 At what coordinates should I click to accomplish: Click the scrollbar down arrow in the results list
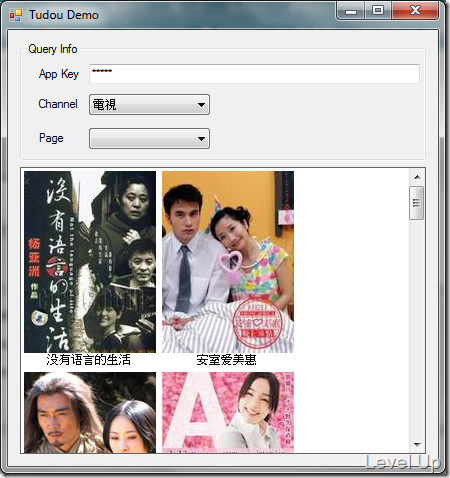(x=417, y=444)
